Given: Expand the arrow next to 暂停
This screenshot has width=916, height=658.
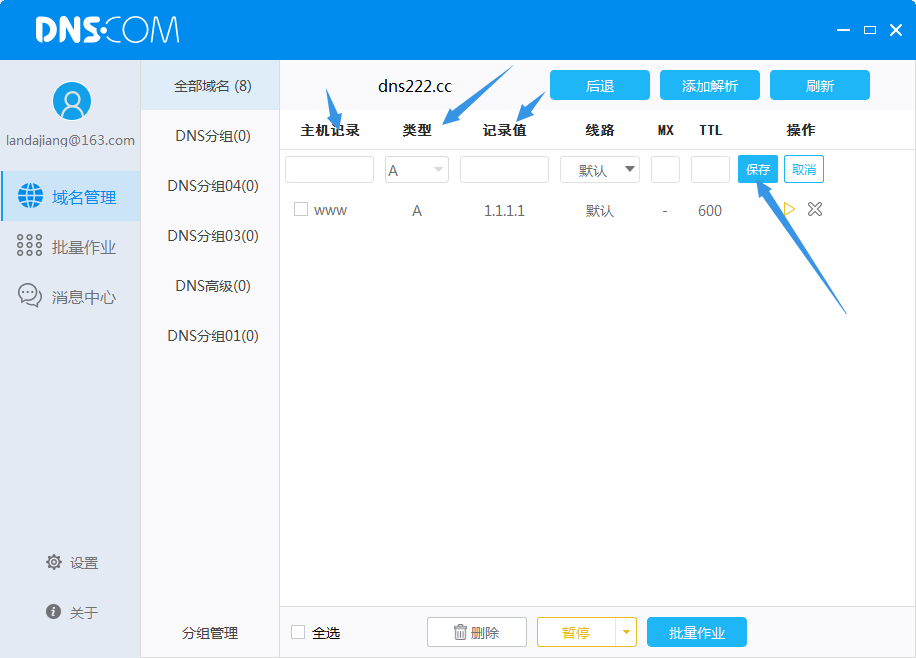Looking at the screenshot, I should (x=626, y=632).
